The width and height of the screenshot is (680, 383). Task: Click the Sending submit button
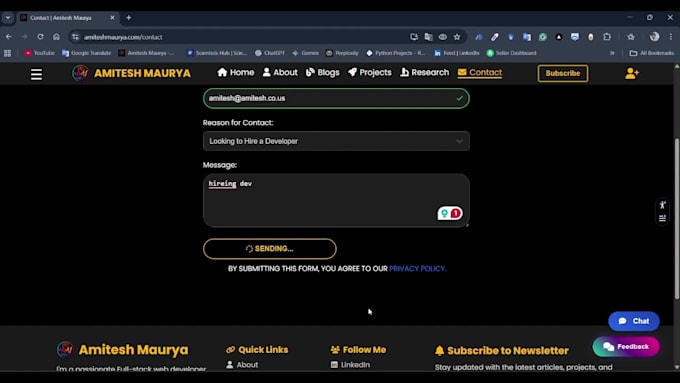(x=270, y=249)
